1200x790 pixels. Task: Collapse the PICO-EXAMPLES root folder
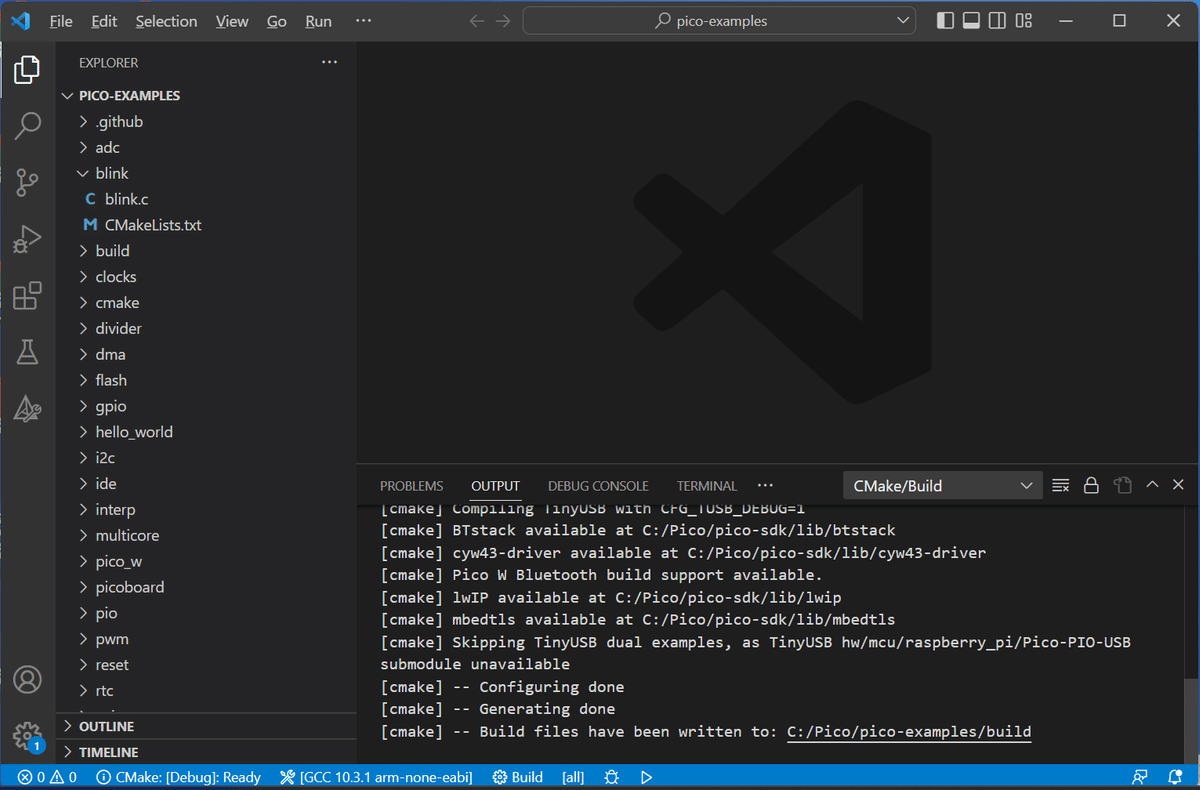point(206,96)
